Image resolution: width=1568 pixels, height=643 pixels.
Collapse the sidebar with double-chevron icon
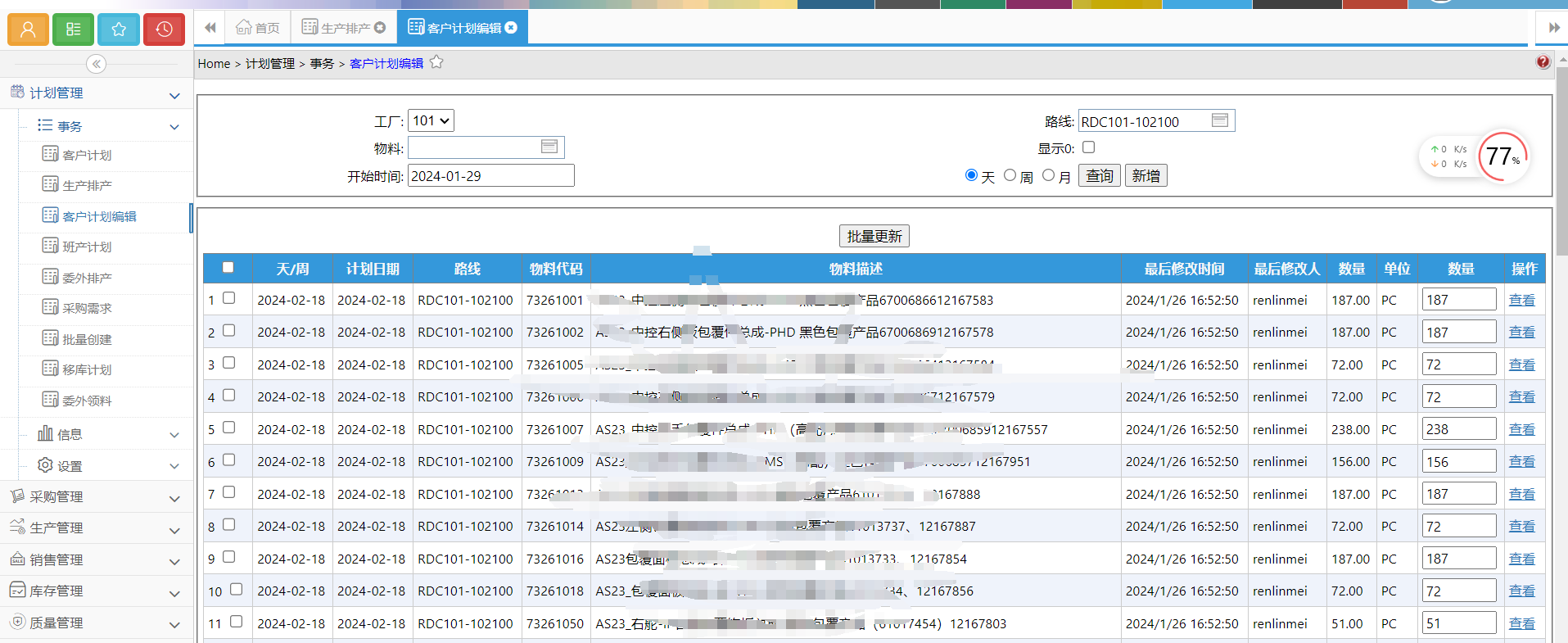coord(97,64)
